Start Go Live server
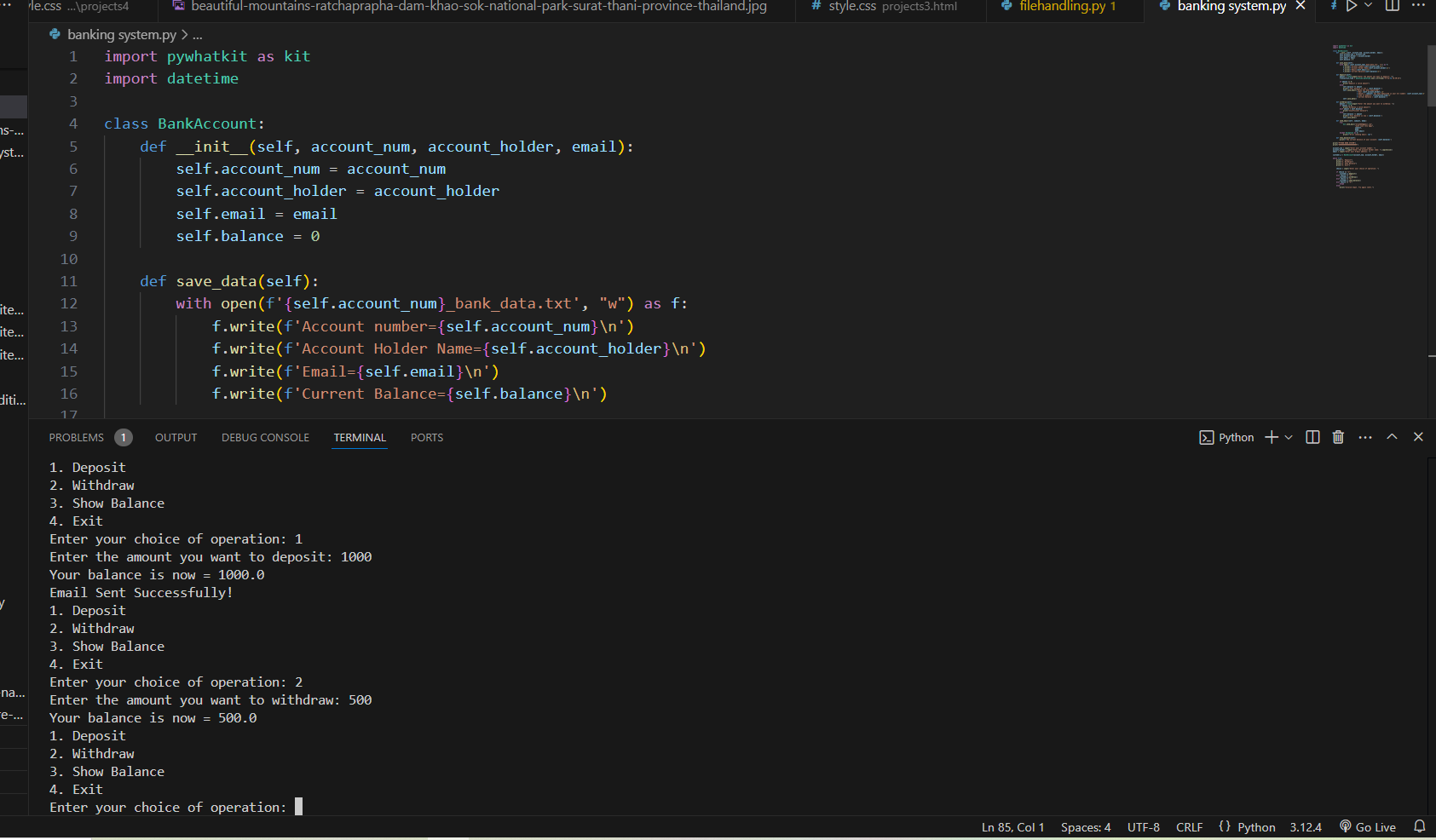The height and width of the screenshot is (840, 1436). tap(1368, 827)
